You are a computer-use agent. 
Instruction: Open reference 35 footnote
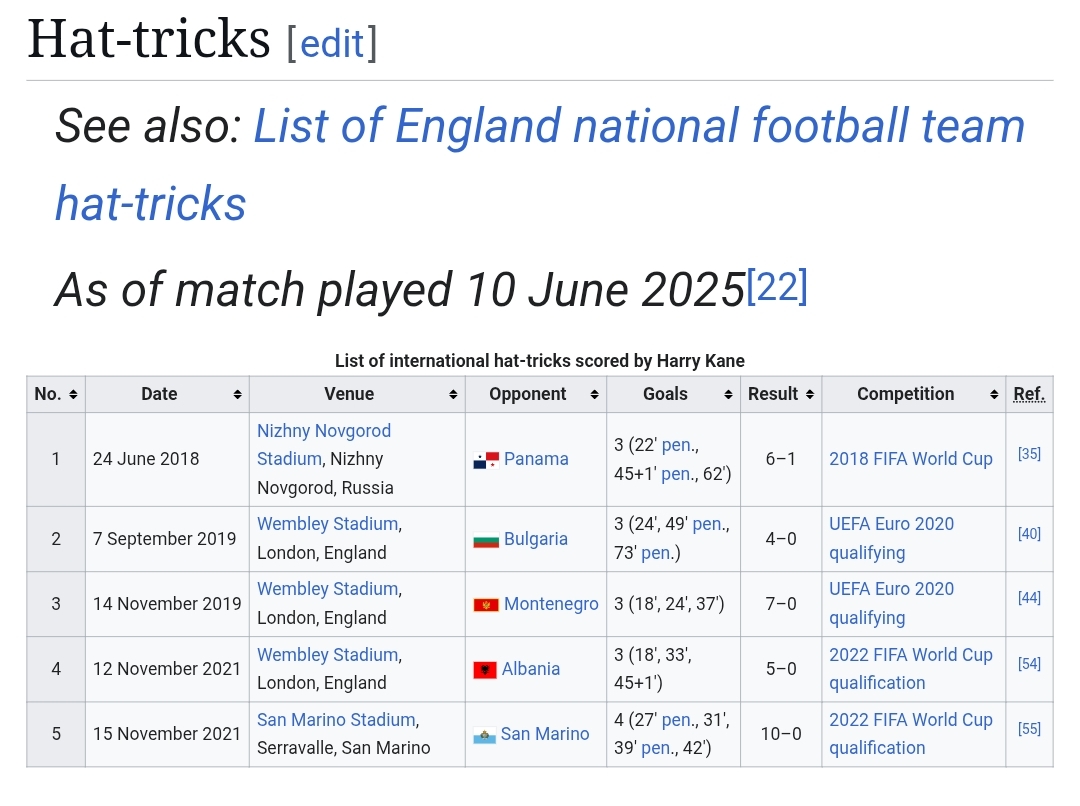1029,454
